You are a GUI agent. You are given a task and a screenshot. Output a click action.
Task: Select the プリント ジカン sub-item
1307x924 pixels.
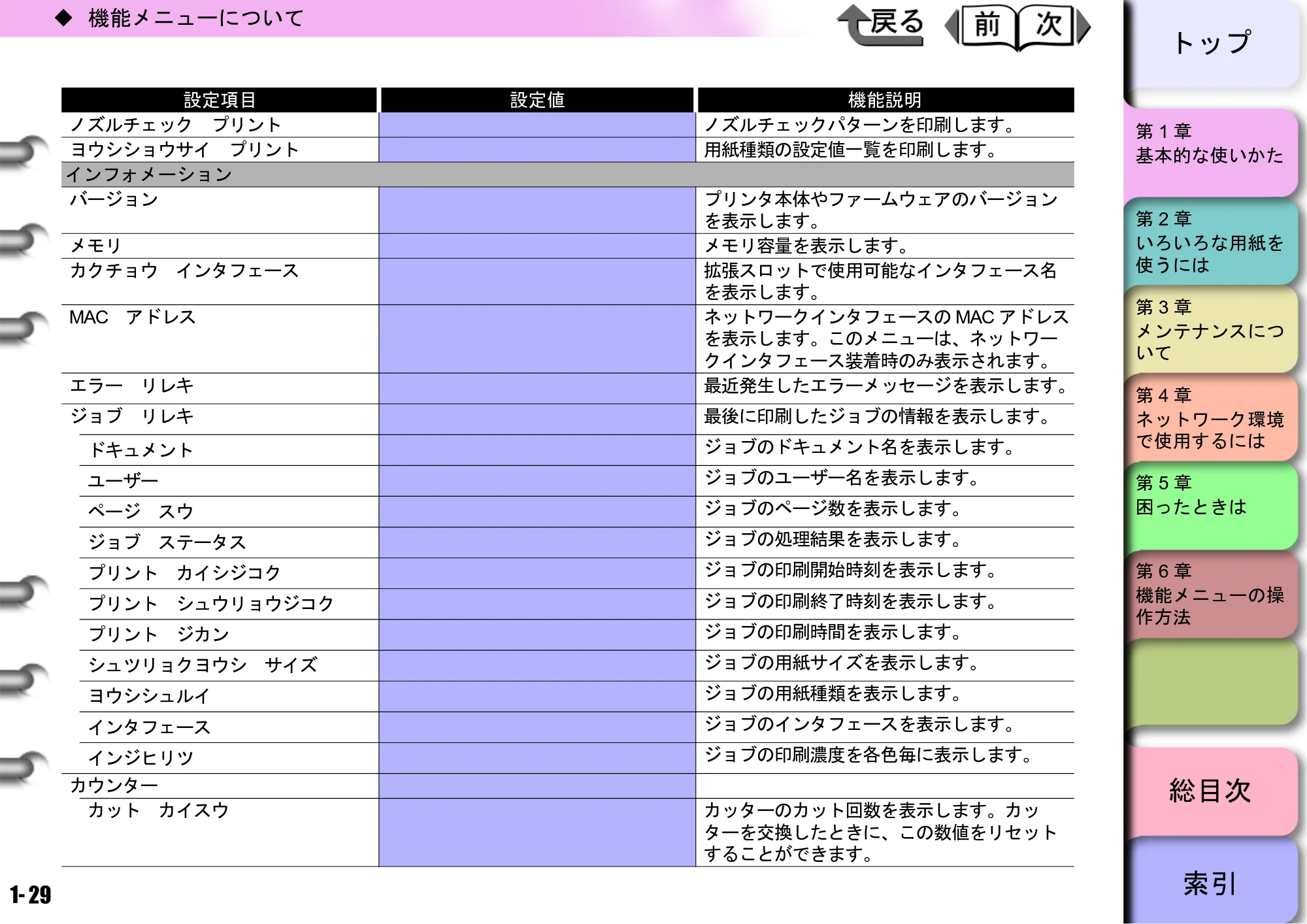tap(158, 634)
